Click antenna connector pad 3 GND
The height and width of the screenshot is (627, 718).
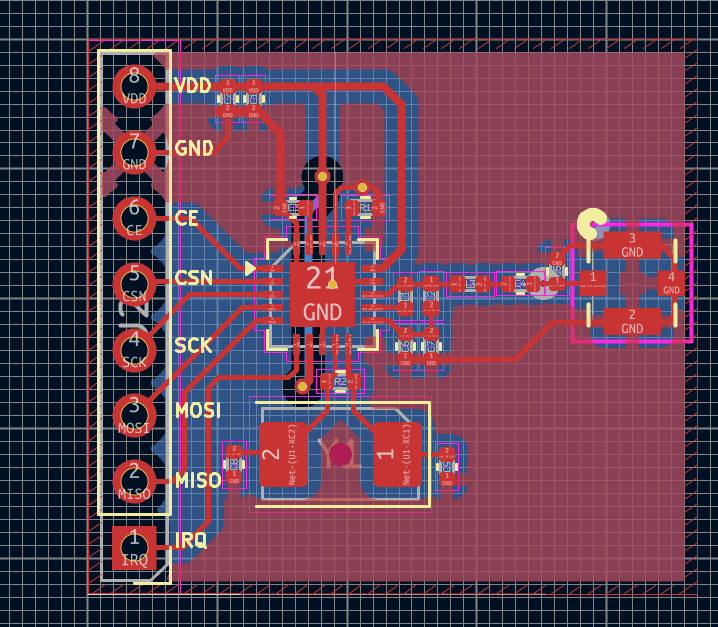pyautogui.click(x=632, y=245)
